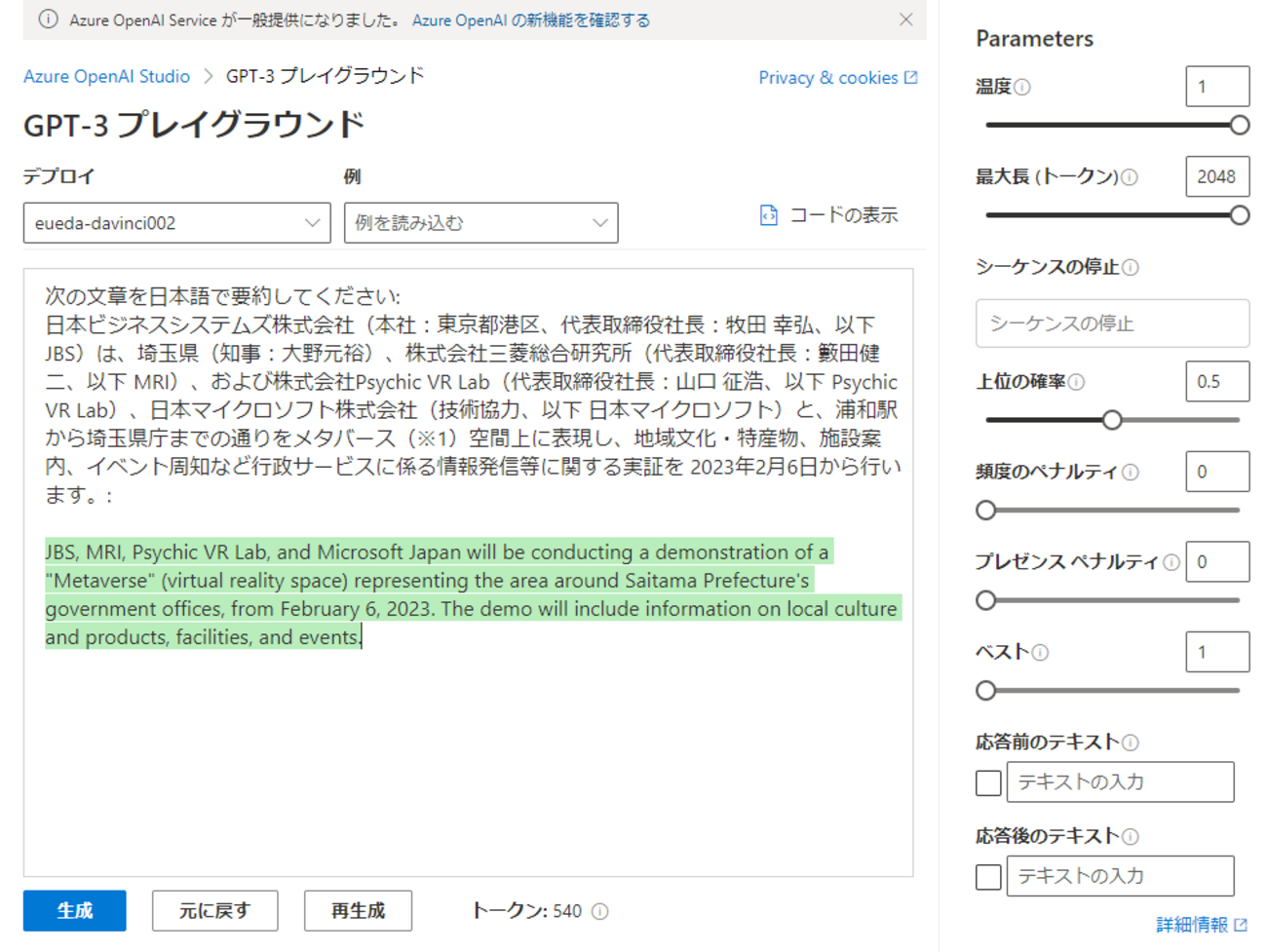Click the 応答後のテキスト text input

1120,876
